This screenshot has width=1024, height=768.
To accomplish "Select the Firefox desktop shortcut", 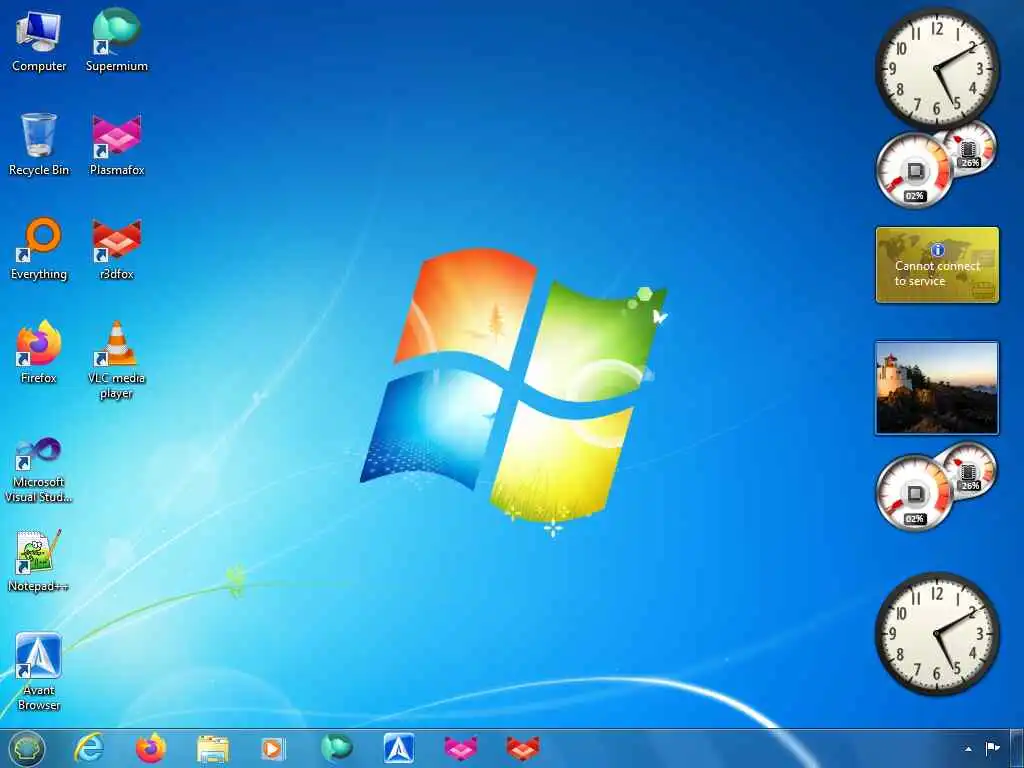I will point(39,353).
